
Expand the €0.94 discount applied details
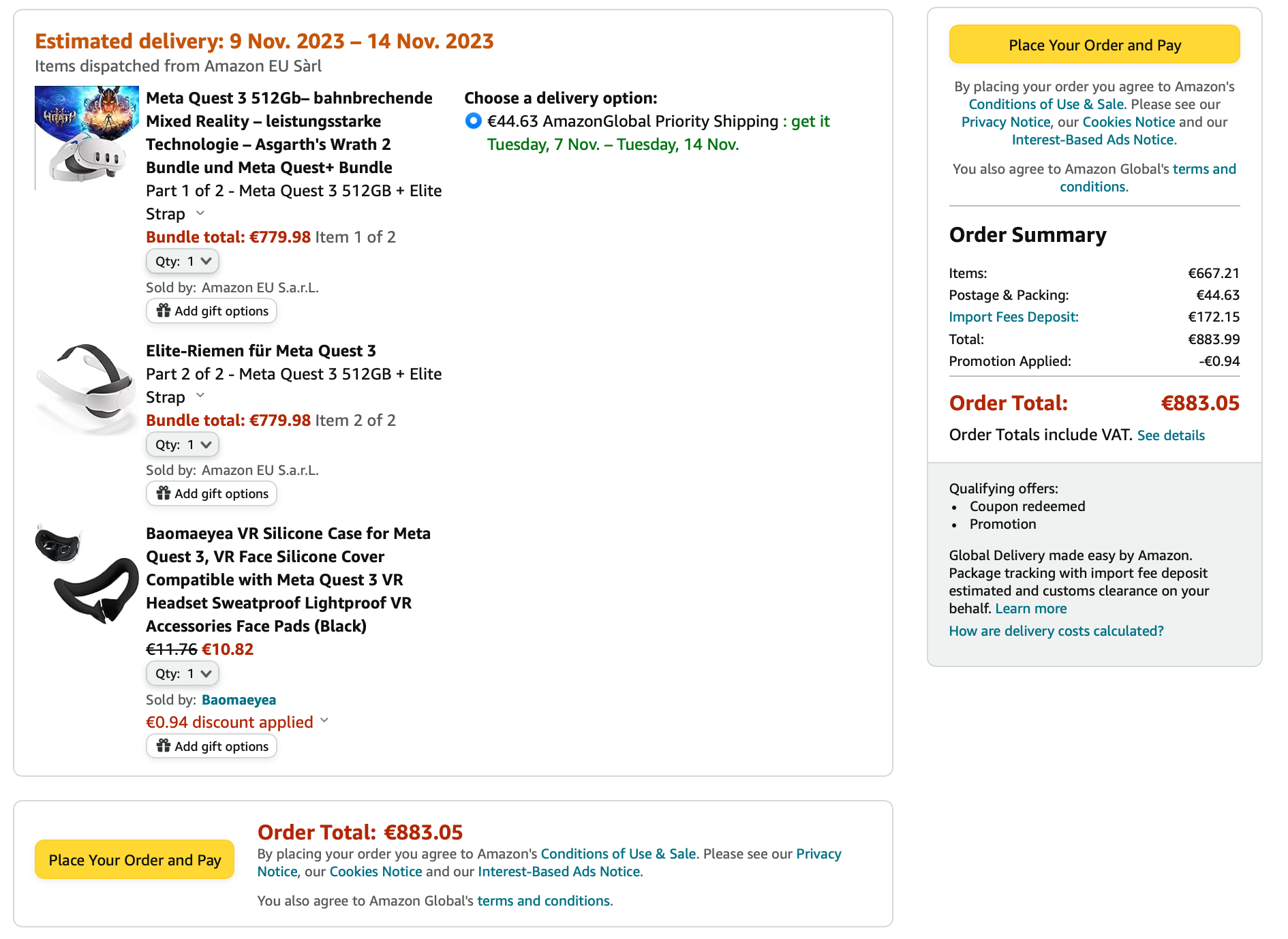point(324,721)
